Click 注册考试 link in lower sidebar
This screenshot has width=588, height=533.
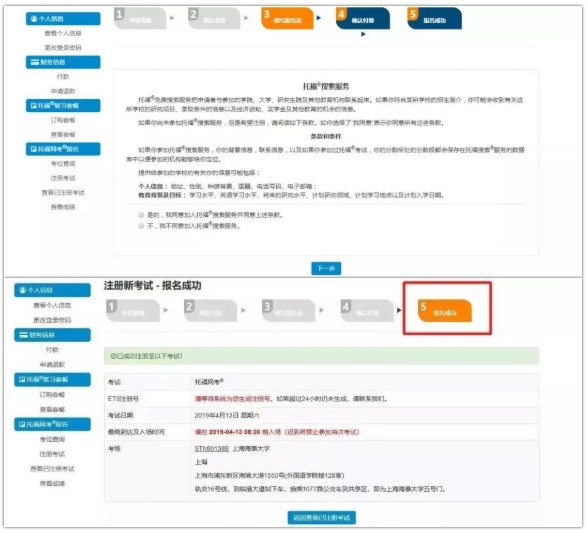click(x=52, y=454)
